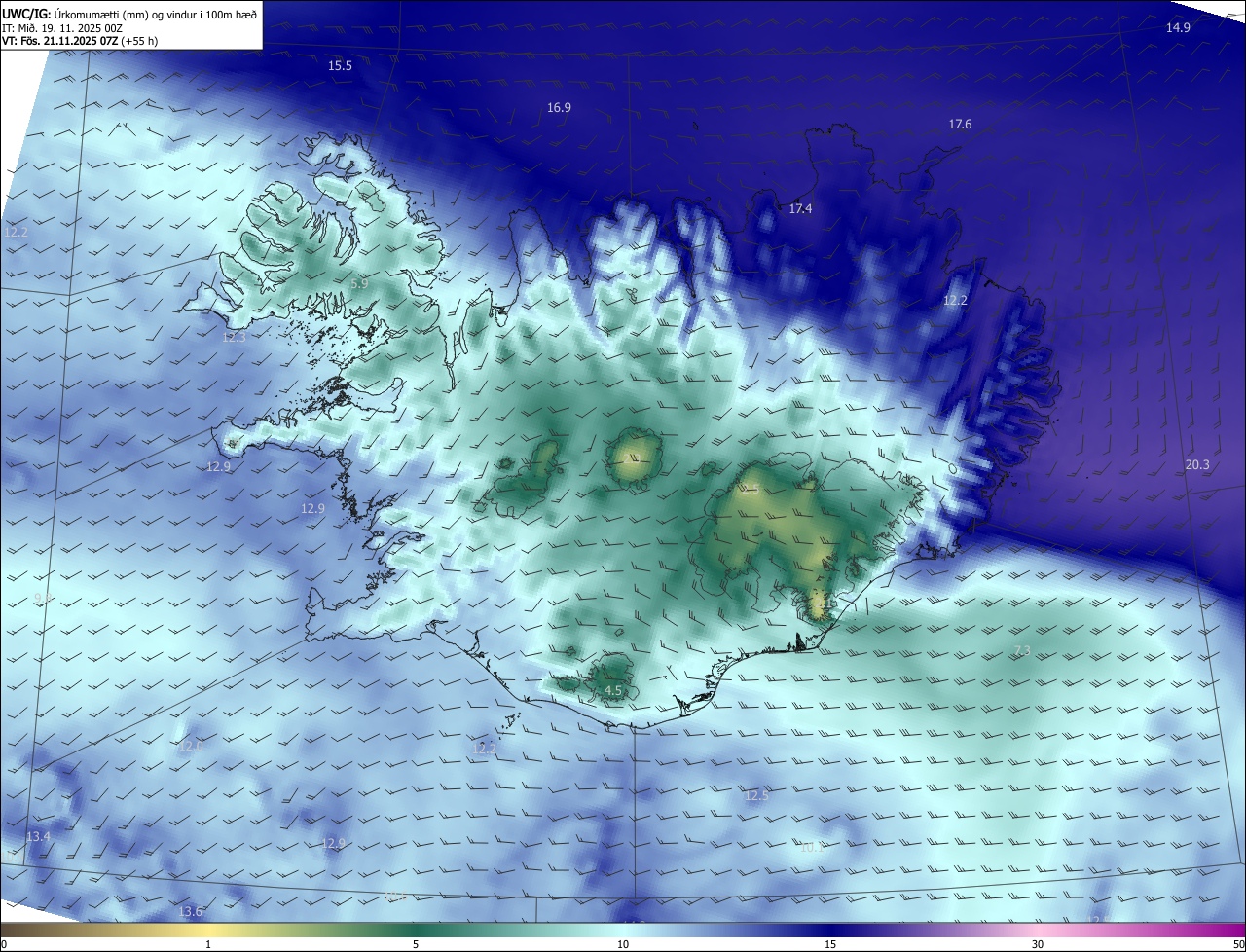
Task: Click the colorbar tick label 1
Action: tap(208, 944)
